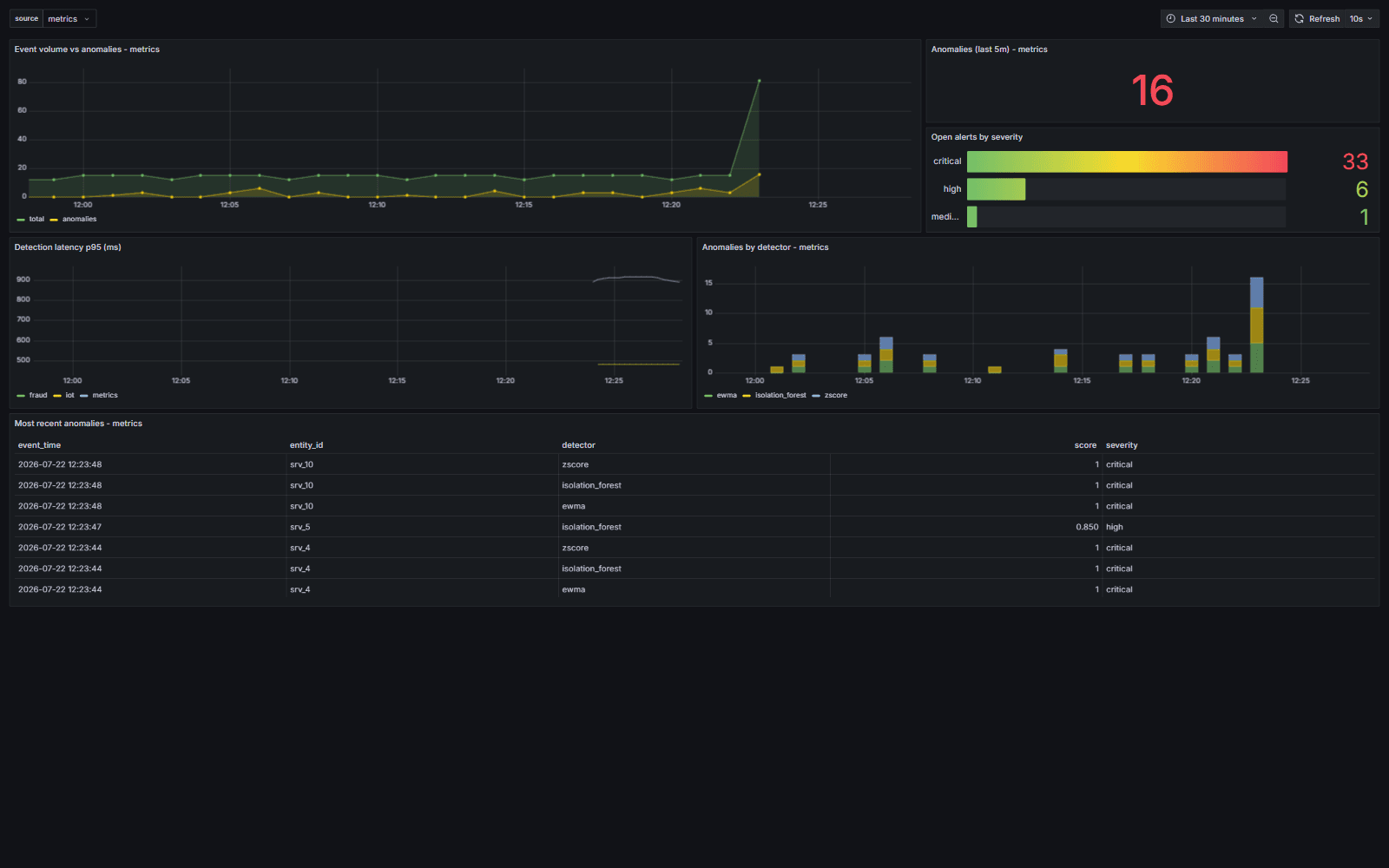
Task: Click the critical severity gauge bar
Action: click(x=1127, y=161)
